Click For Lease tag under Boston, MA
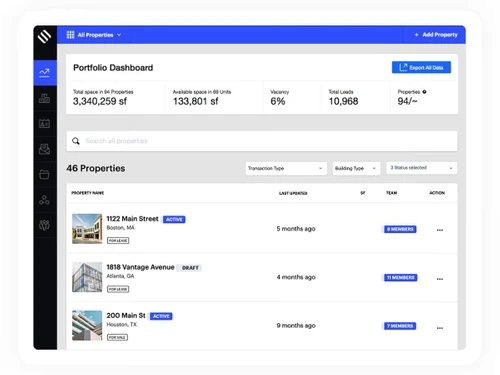The height and width of the screenshot is (375, 500). click(118, 240)
